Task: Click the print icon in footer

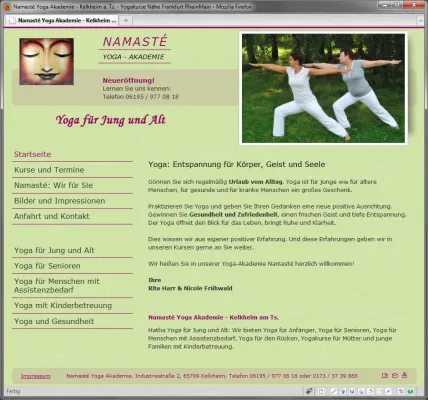Action: pos(405,375)
